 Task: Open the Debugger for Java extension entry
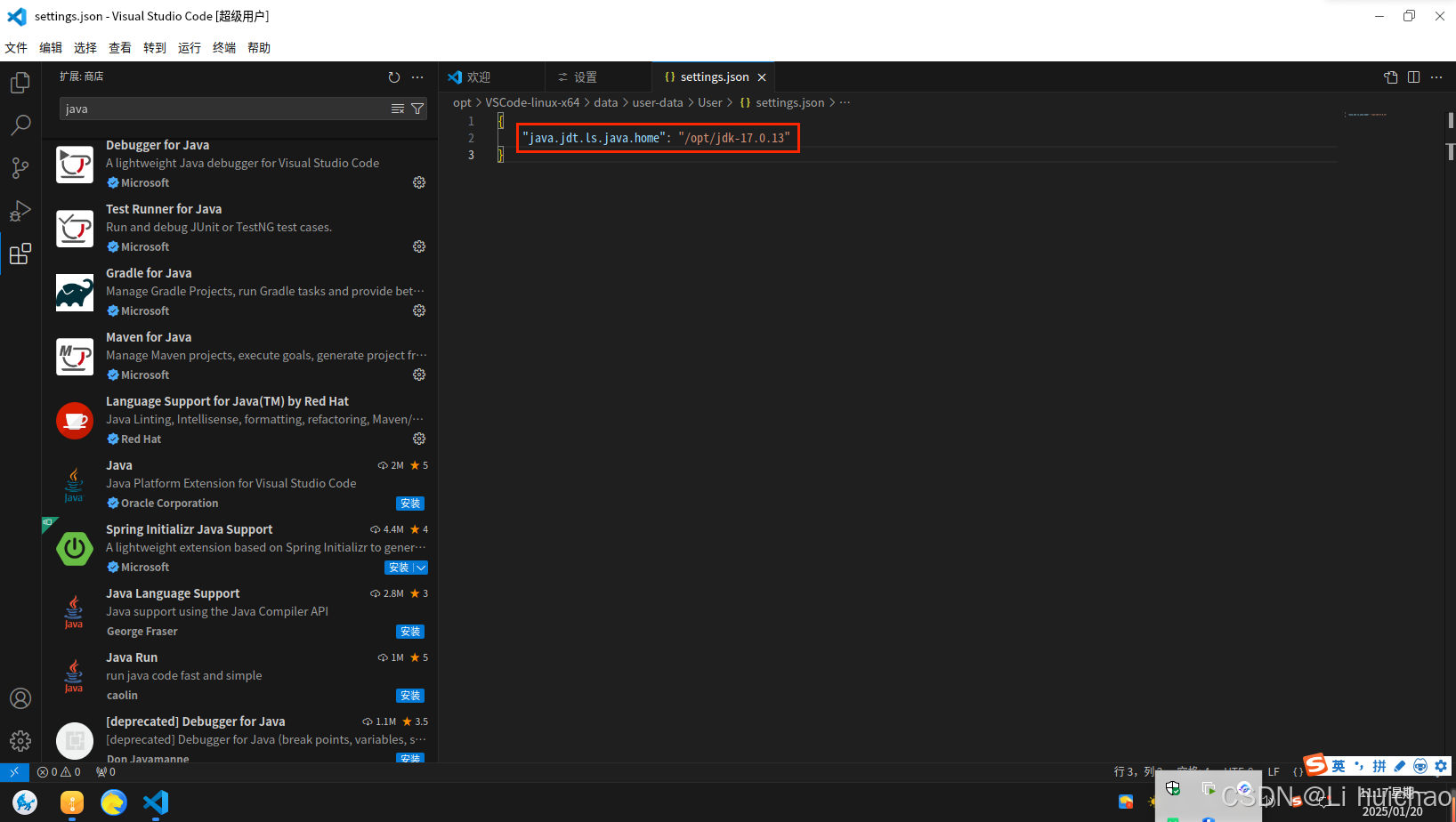point(240,165)
